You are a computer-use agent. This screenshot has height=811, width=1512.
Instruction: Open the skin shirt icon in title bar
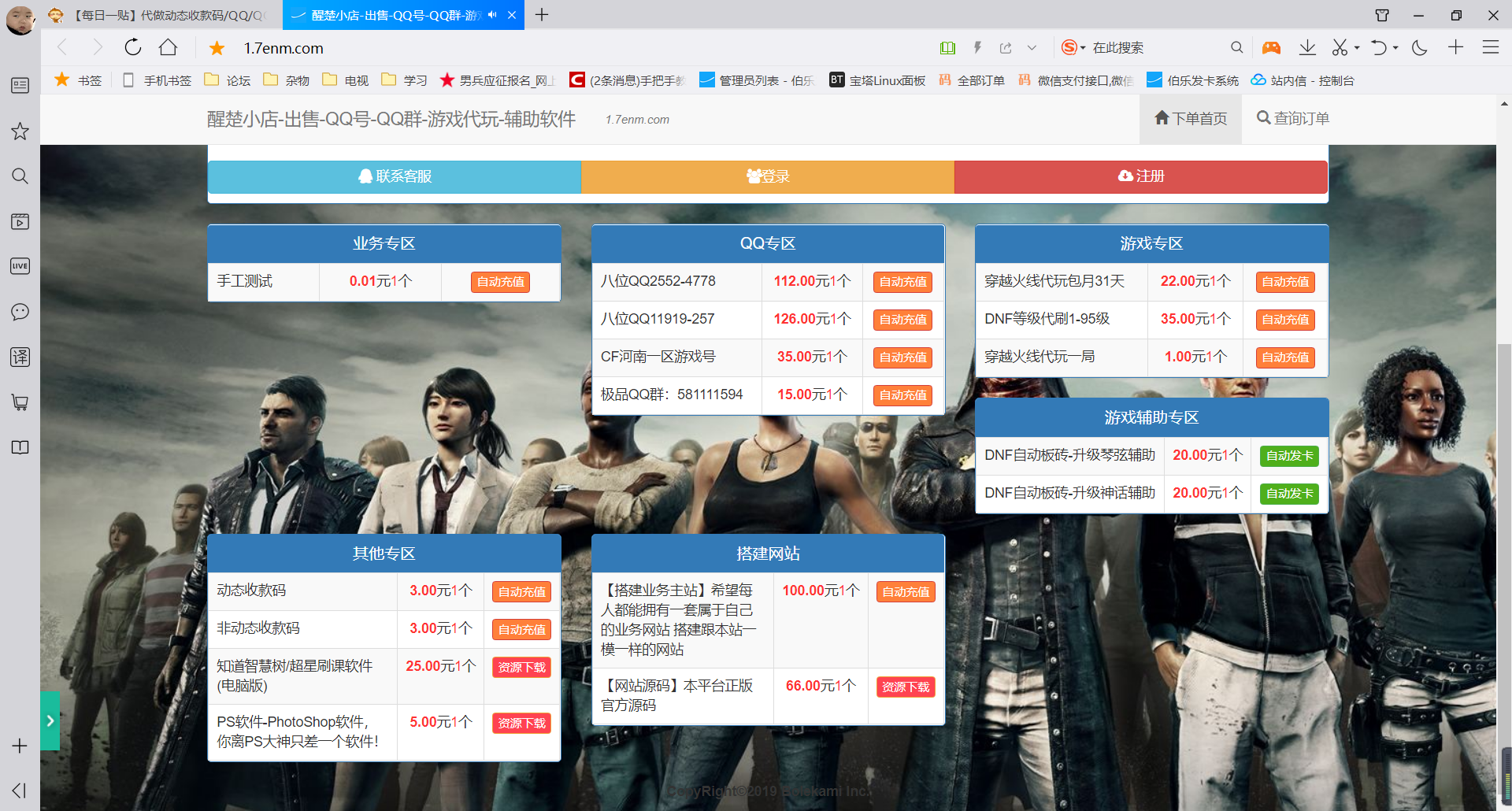[x=1382, y=15]
